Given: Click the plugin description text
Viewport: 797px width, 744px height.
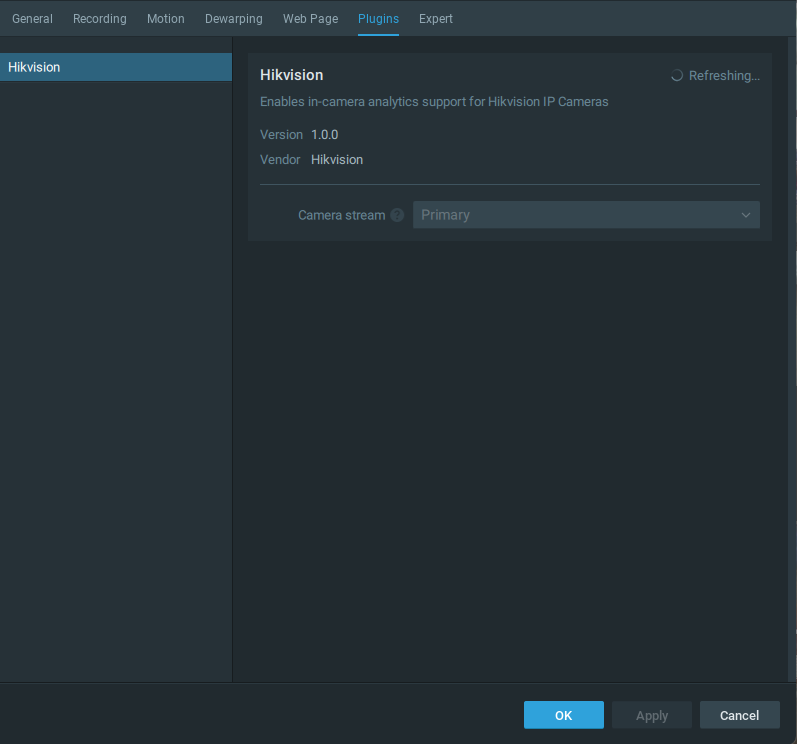Looking at the screenshot, I should coord(434,101).
